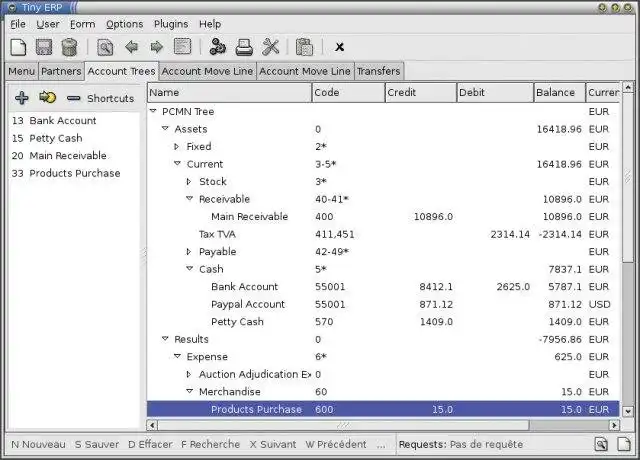Click the 'N Nouveau' status bar entry

pyautogui.click(x=38, y=444)
